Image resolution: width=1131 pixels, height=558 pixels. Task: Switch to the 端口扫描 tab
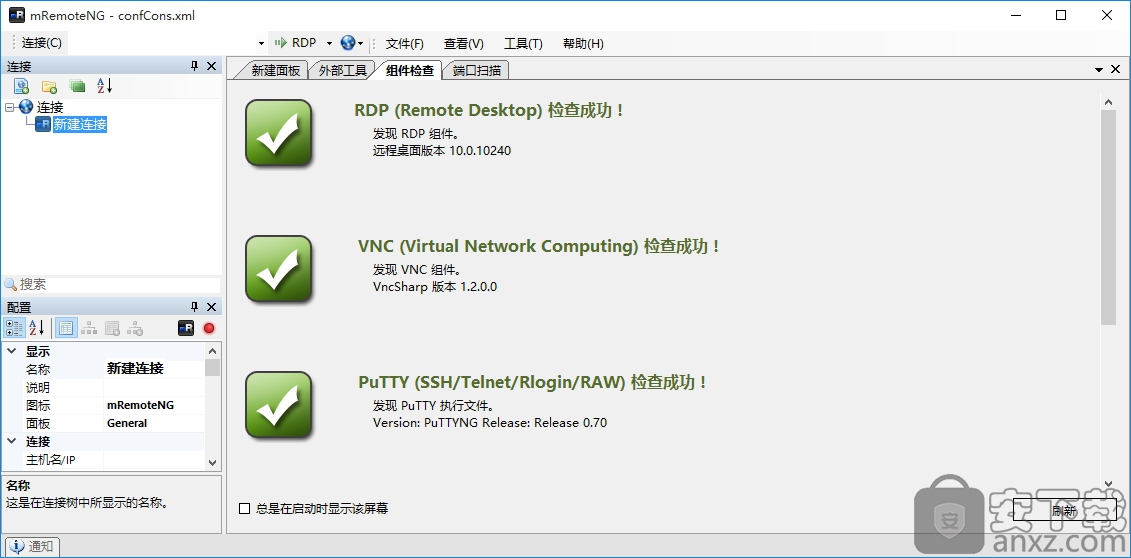point(477,70)
